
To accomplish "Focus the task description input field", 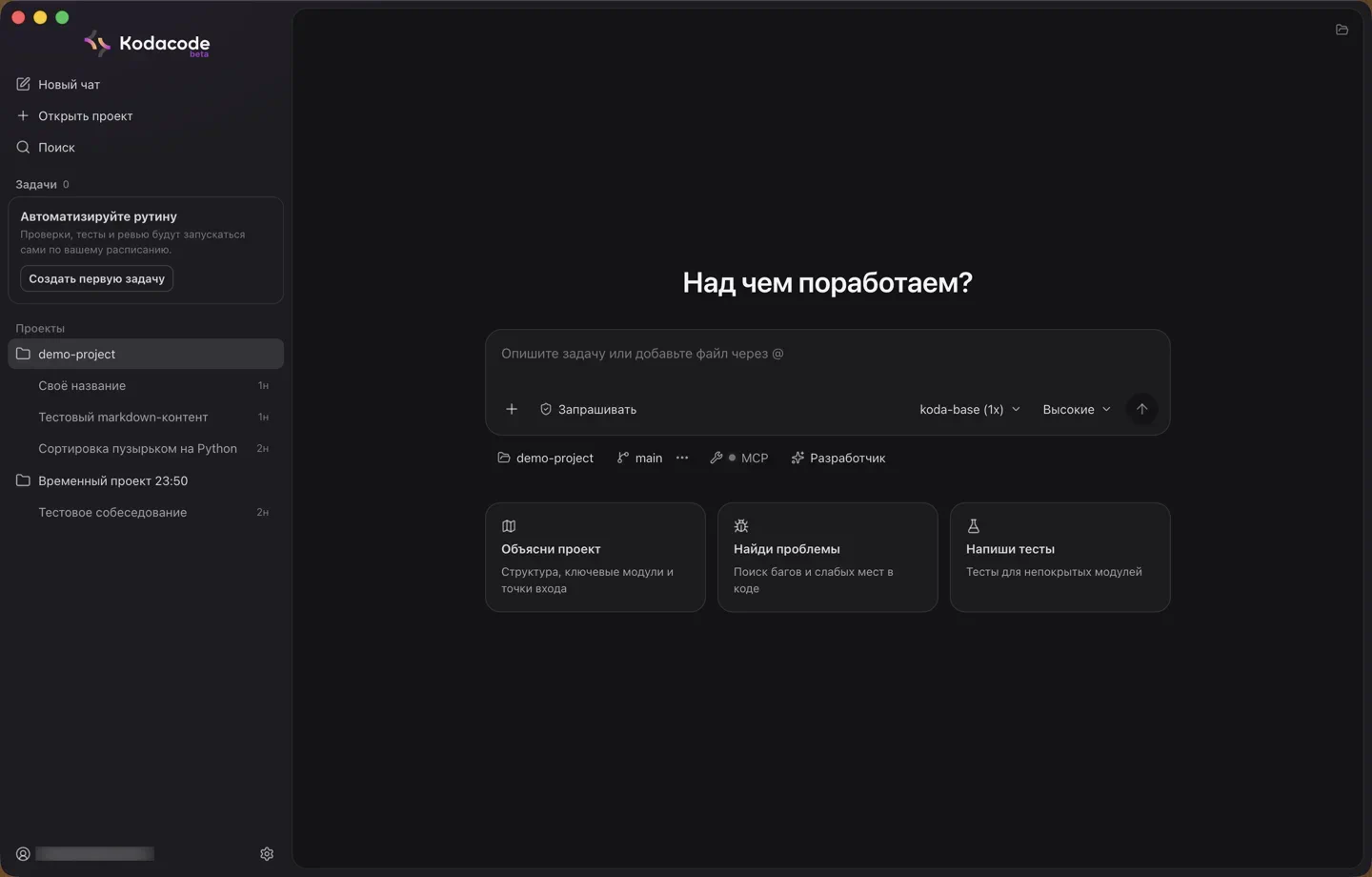I will point(827,354).
